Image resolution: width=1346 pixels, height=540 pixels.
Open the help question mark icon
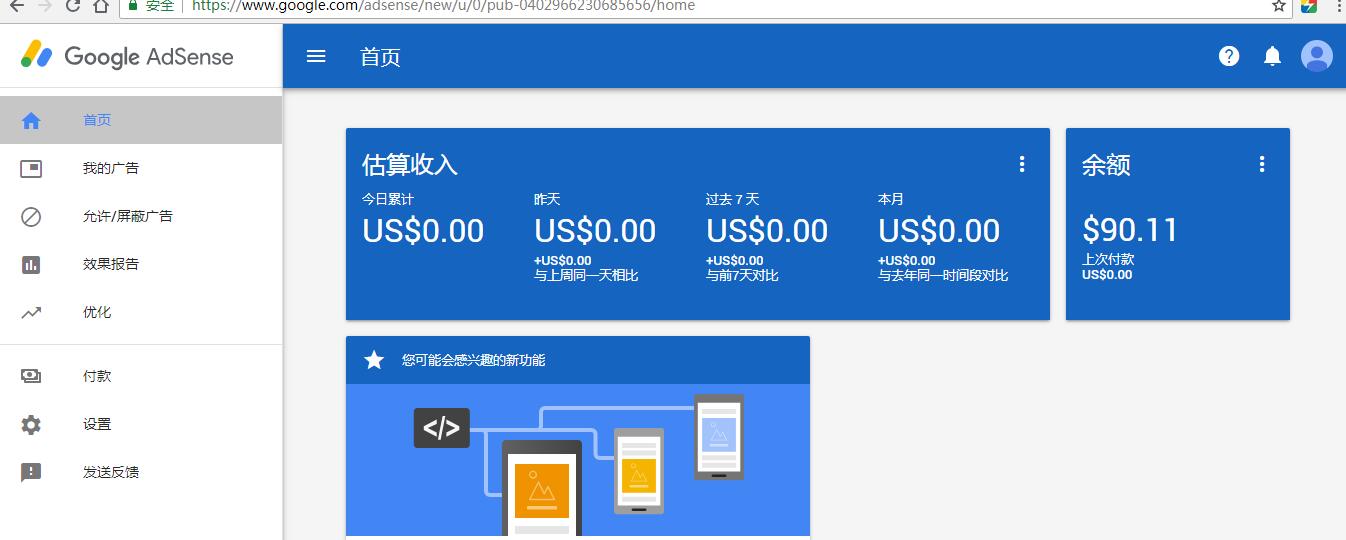pyautogui.click(x=1229, y=56)
